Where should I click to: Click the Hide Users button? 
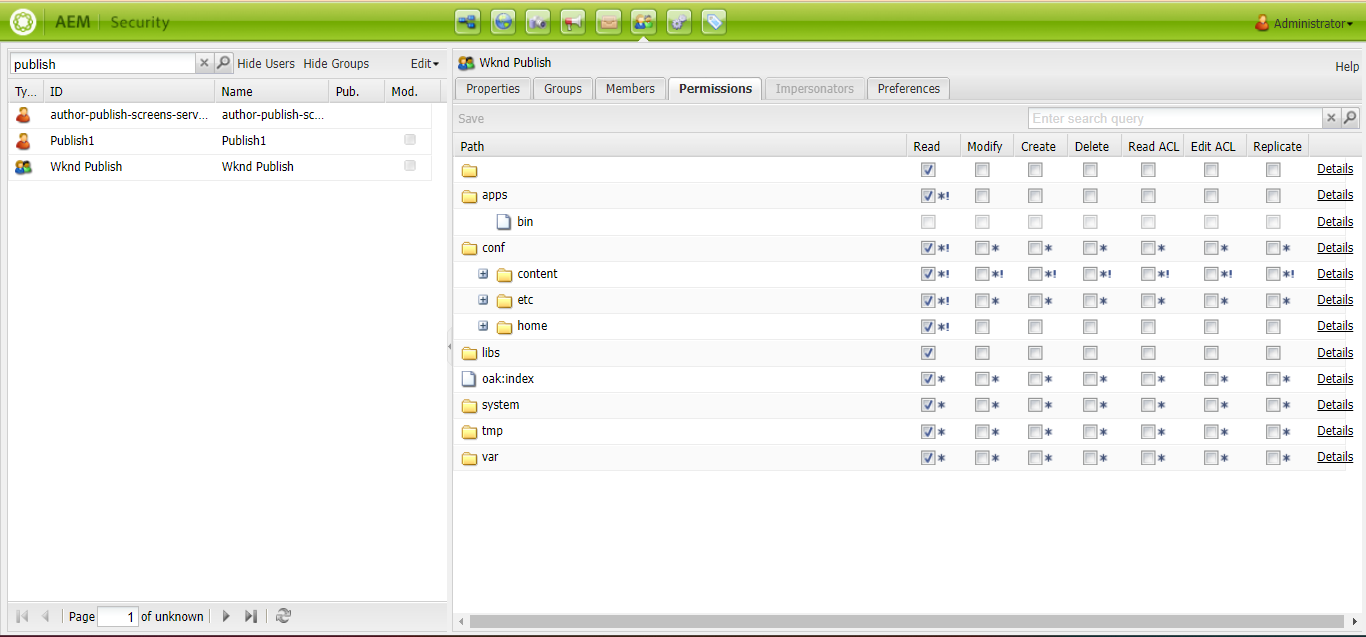click(x=266, y=63)
